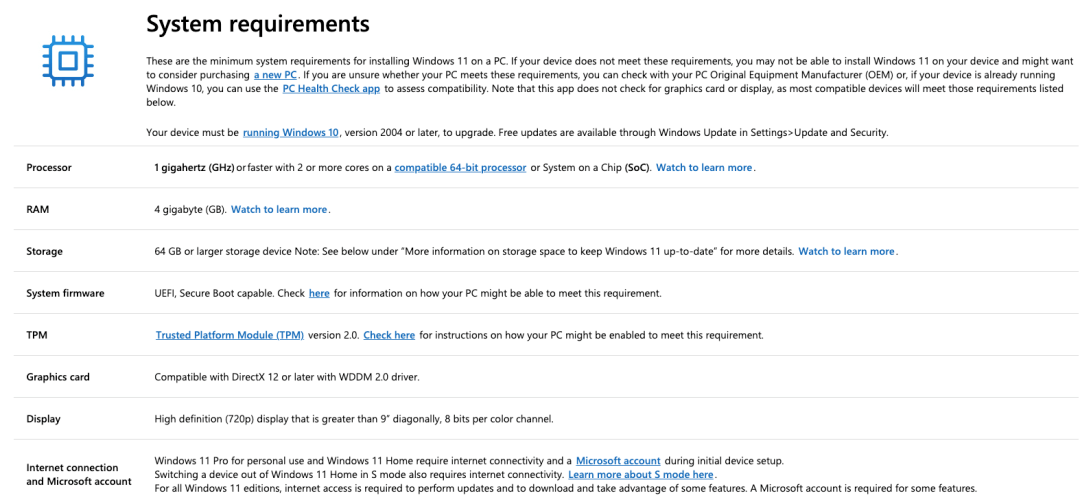Image resolution: width=1080 pixels, height=500 pixels.
Task: Click the Display row label
Action: [43, 419]
